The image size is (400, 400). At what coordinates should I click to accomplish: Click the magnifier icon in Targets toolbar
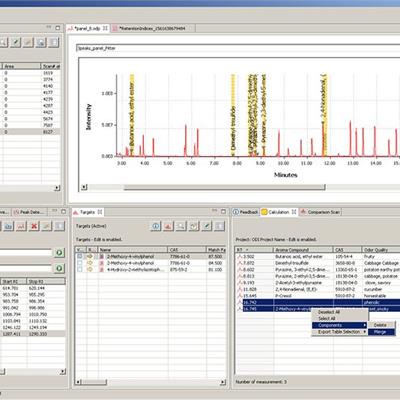[x=181, y=226]
